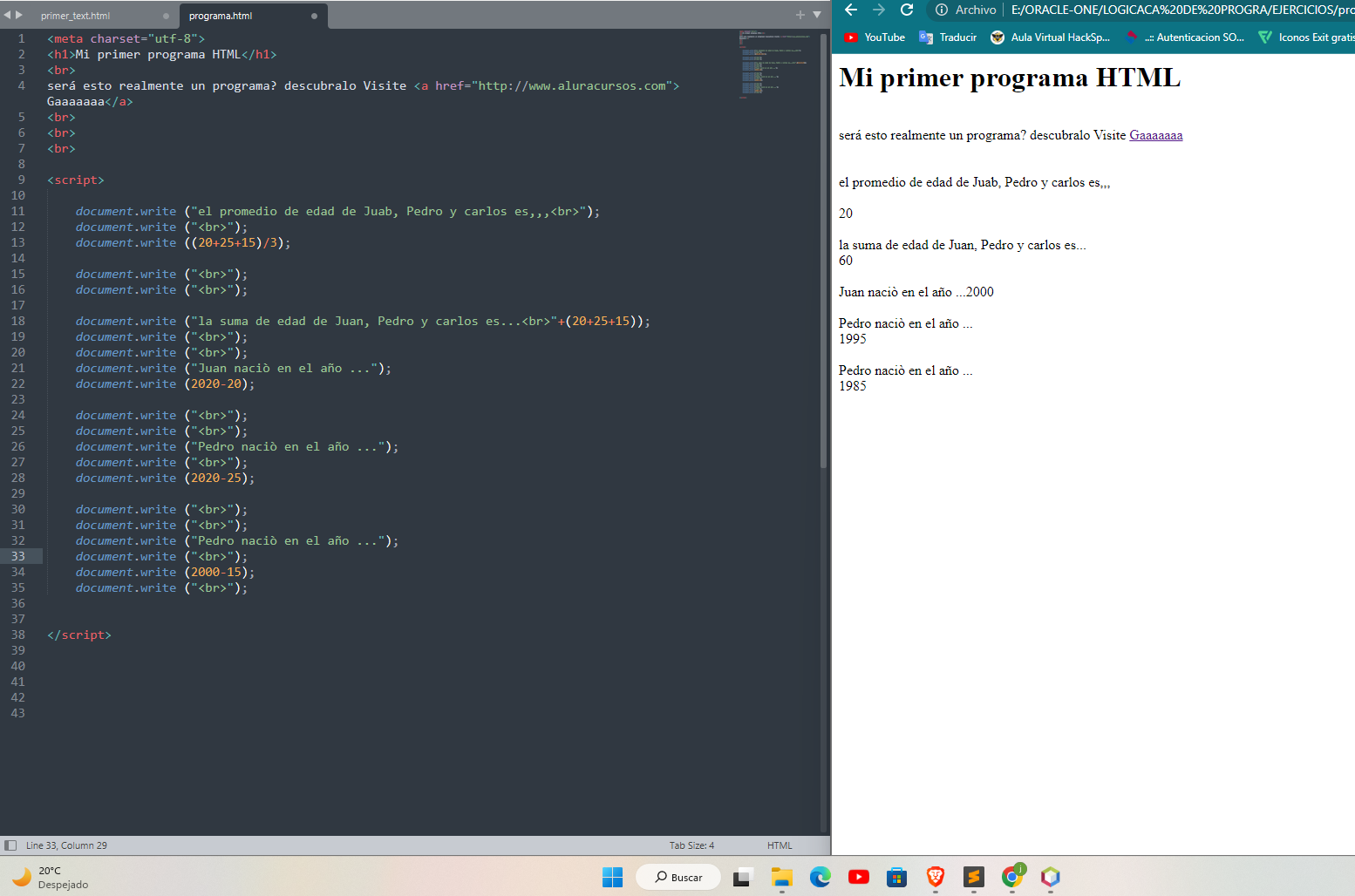Screen dimensions: 1355x896
Task: Open Brave browser from the taskbar
Action: pos(936,877)
